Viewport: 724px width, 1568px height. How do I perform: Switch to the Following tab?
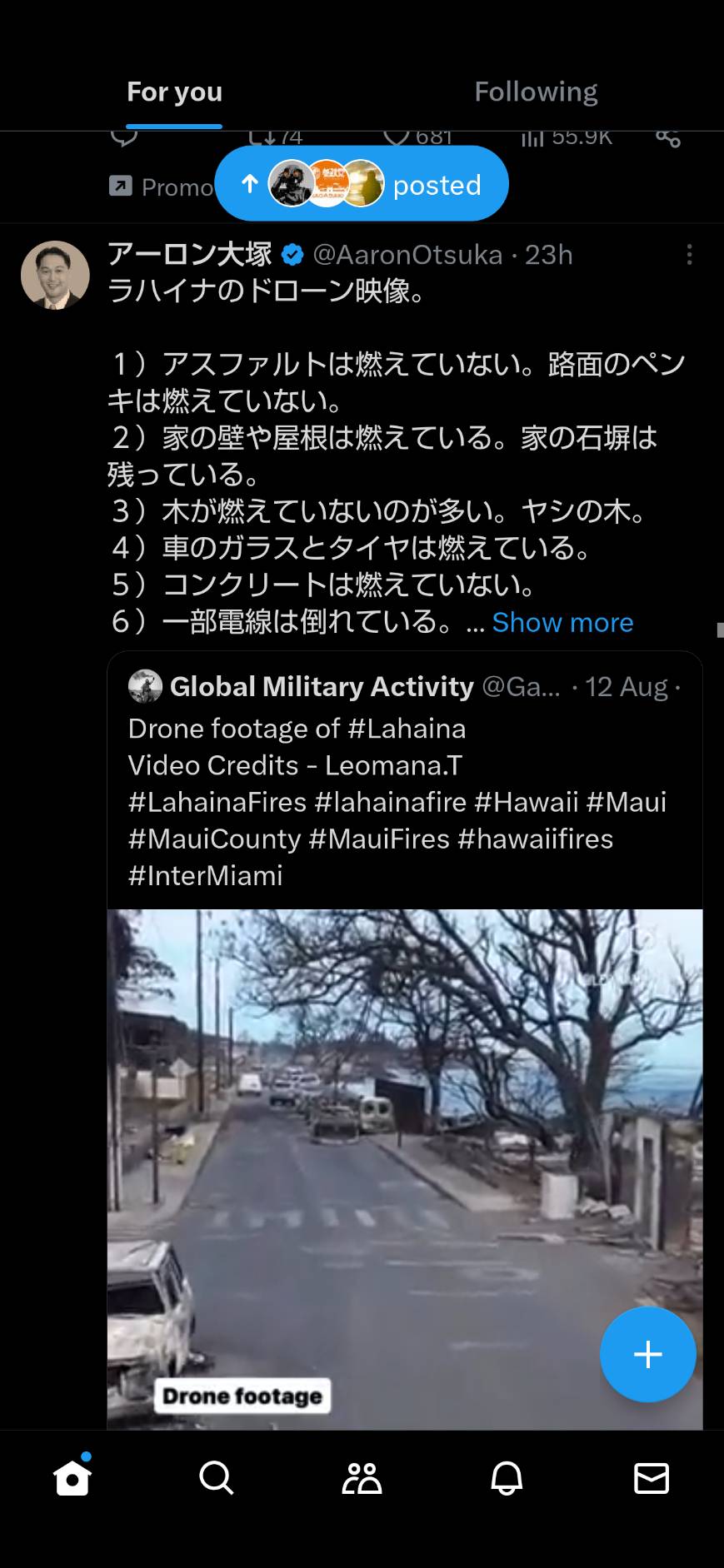[x=536, y=92]
